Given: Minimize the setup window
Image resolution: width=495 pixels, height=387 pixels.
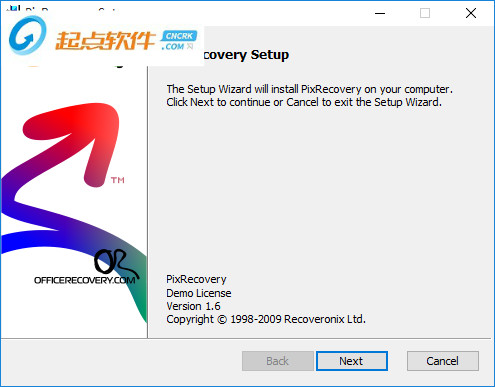Looking at the screenshot, I should [x=380, y=13].
